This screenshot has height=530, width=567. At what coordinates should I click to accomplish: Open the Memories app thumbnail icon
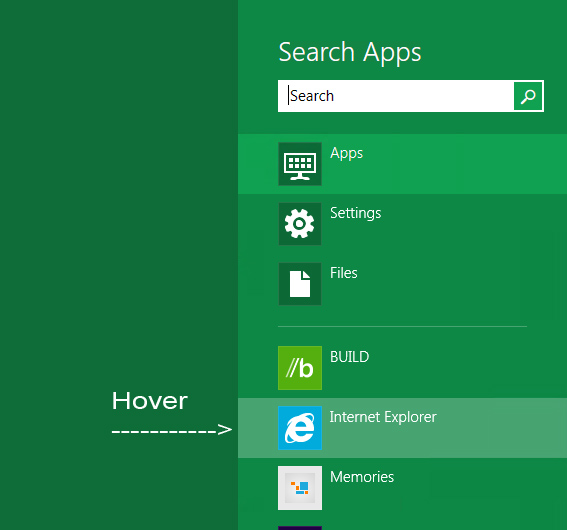click(300, 488)
